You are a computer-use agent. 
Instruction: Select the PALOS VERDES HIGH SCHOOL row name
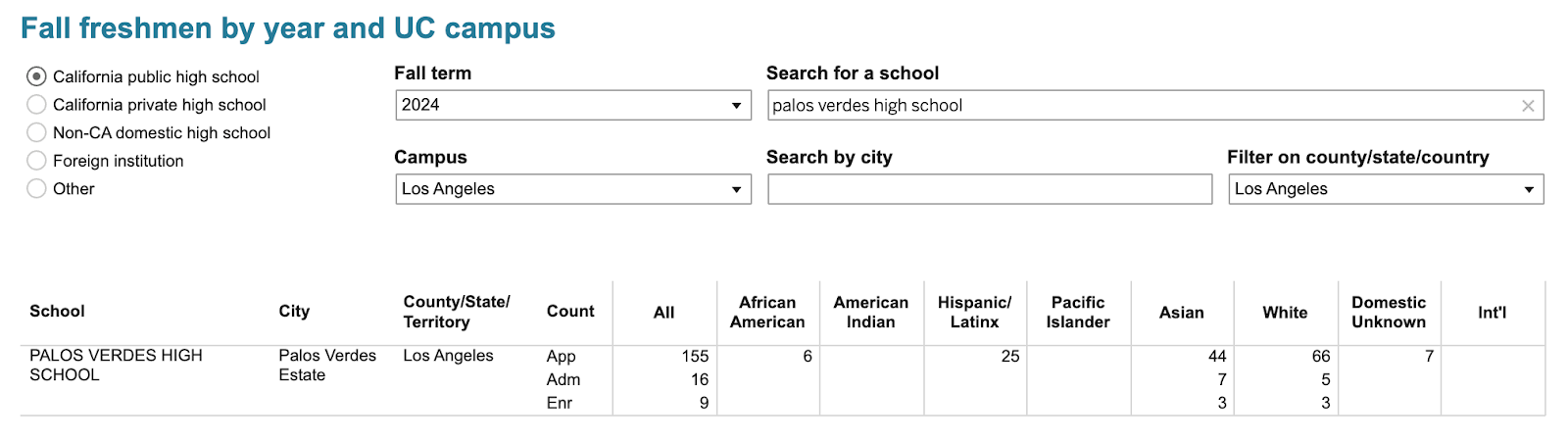point(116,365)
